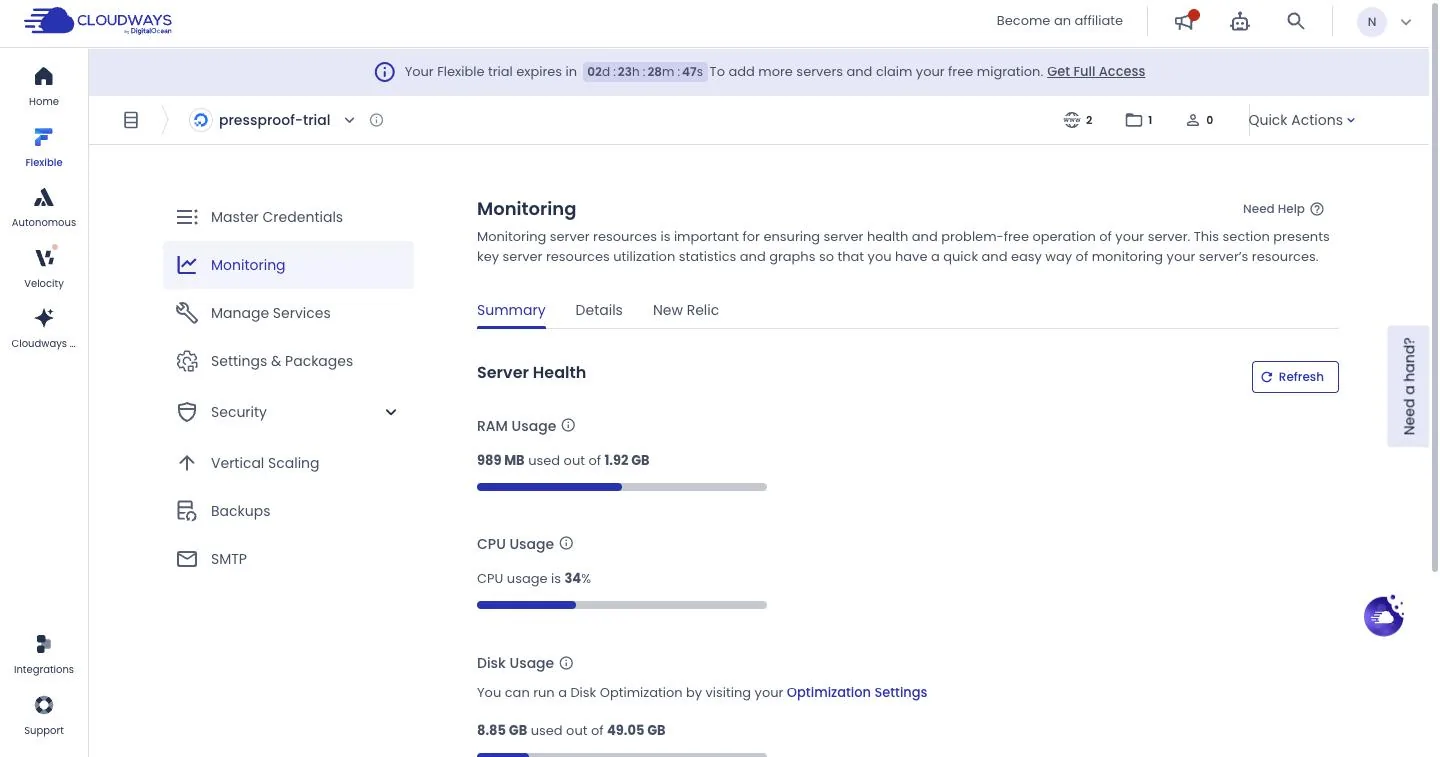Switch to the New Relic tab
Image resolution: width=1440 pixels, height=757 pixels.
pos(686,310)
